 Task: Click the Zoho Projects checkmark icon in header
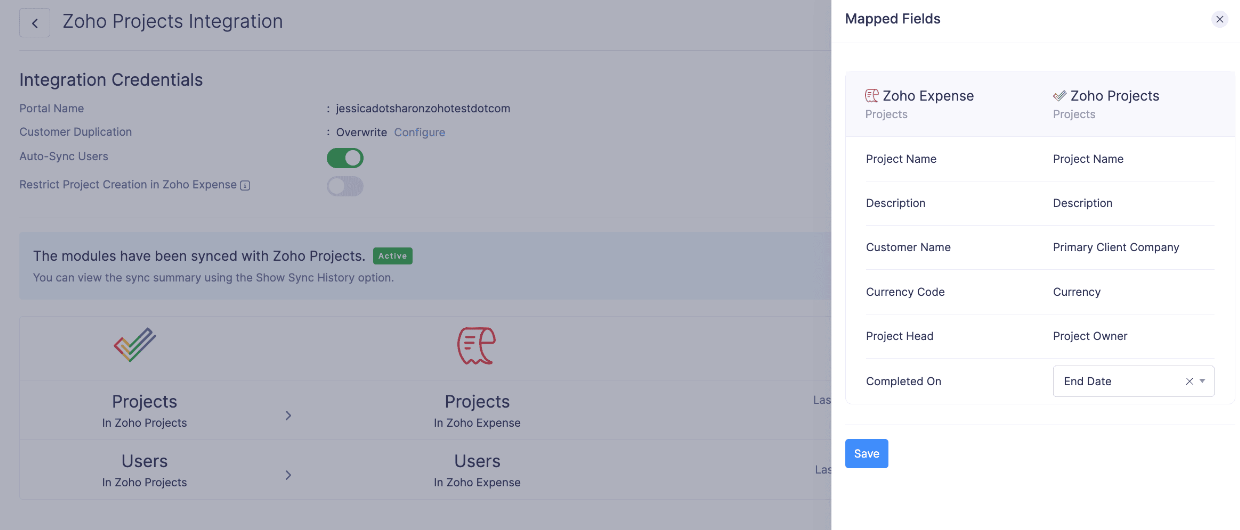[1060, 96]
